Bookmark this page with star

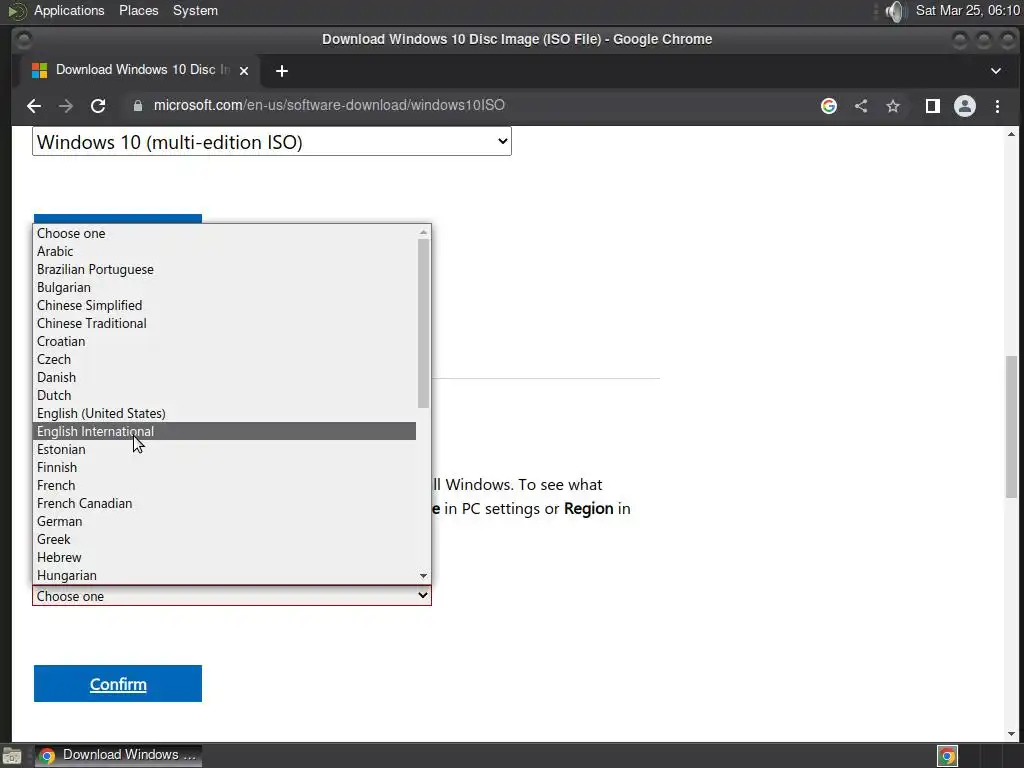tap(893, 106)
